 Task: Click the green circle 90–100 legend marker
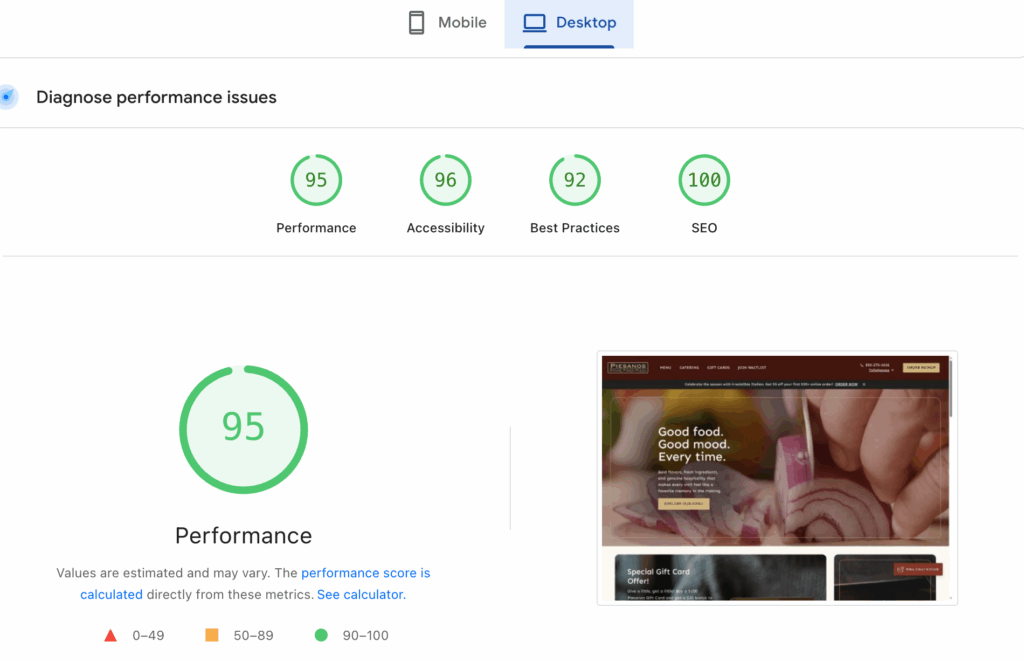point(321,635)
